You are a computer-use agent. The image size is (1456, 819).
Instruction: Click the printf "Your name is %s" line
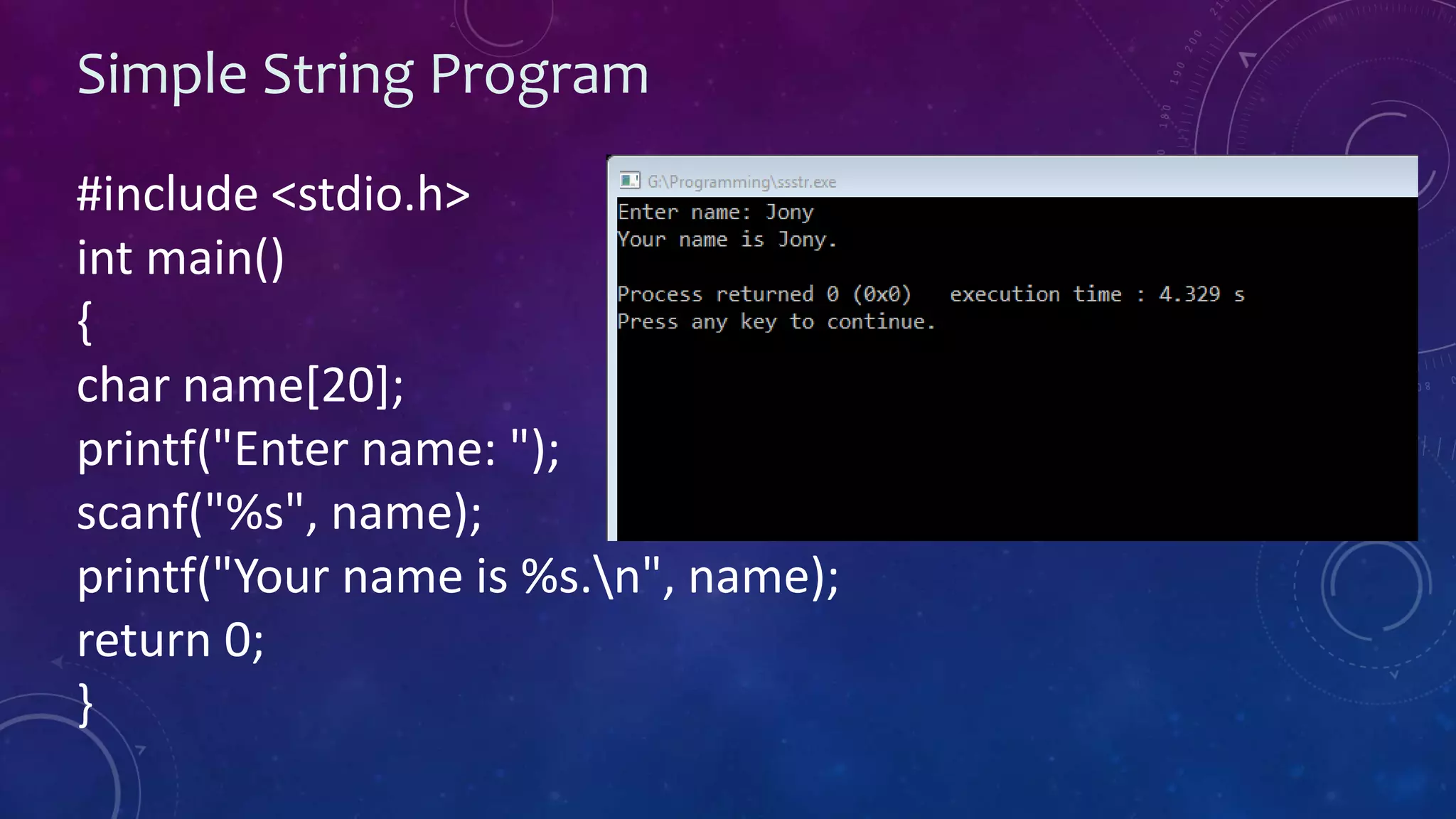pos(458,577)
